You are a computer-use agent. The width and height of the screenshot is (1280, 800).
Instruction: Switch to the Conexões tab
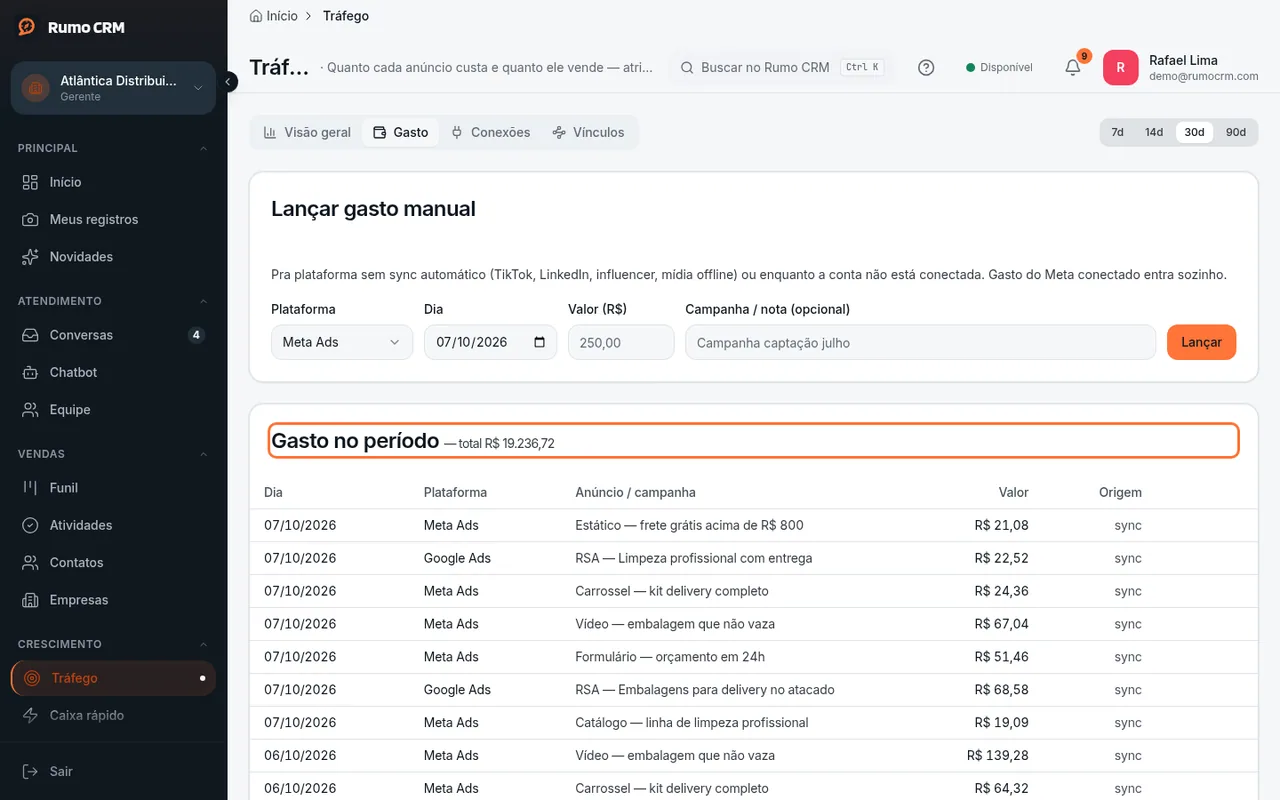(x=490, y=132)
